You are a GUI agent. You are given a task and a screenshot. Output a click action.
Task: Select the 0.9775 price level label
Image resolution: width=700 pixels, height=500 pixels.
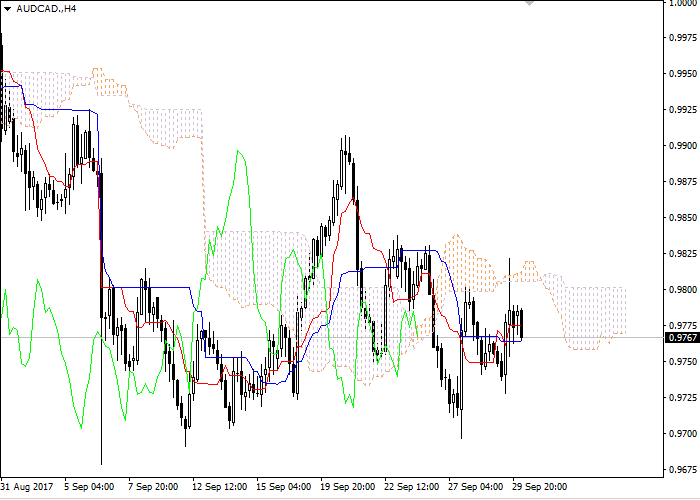click(683, 325)
